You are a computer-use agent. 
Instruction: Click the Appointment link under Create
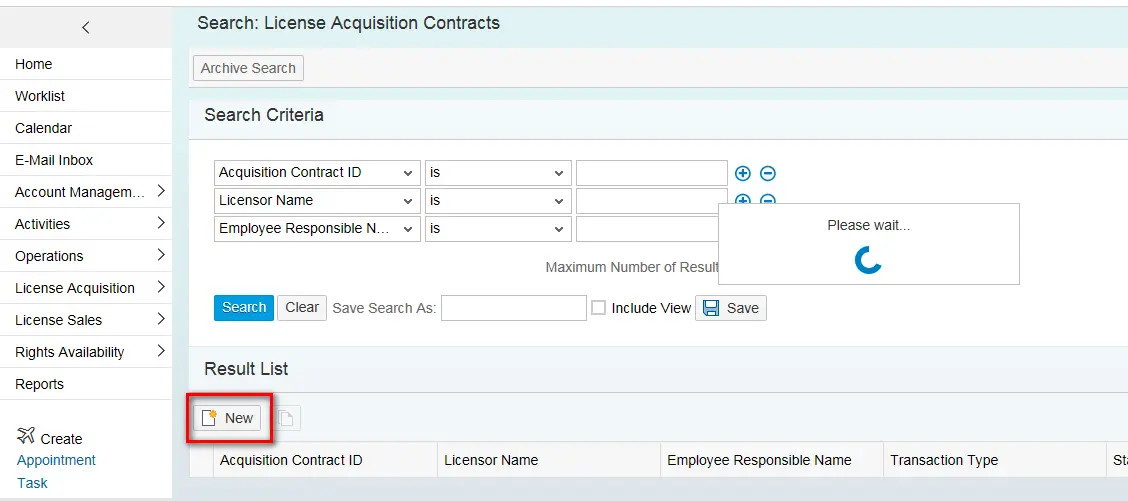pos(56,460)
